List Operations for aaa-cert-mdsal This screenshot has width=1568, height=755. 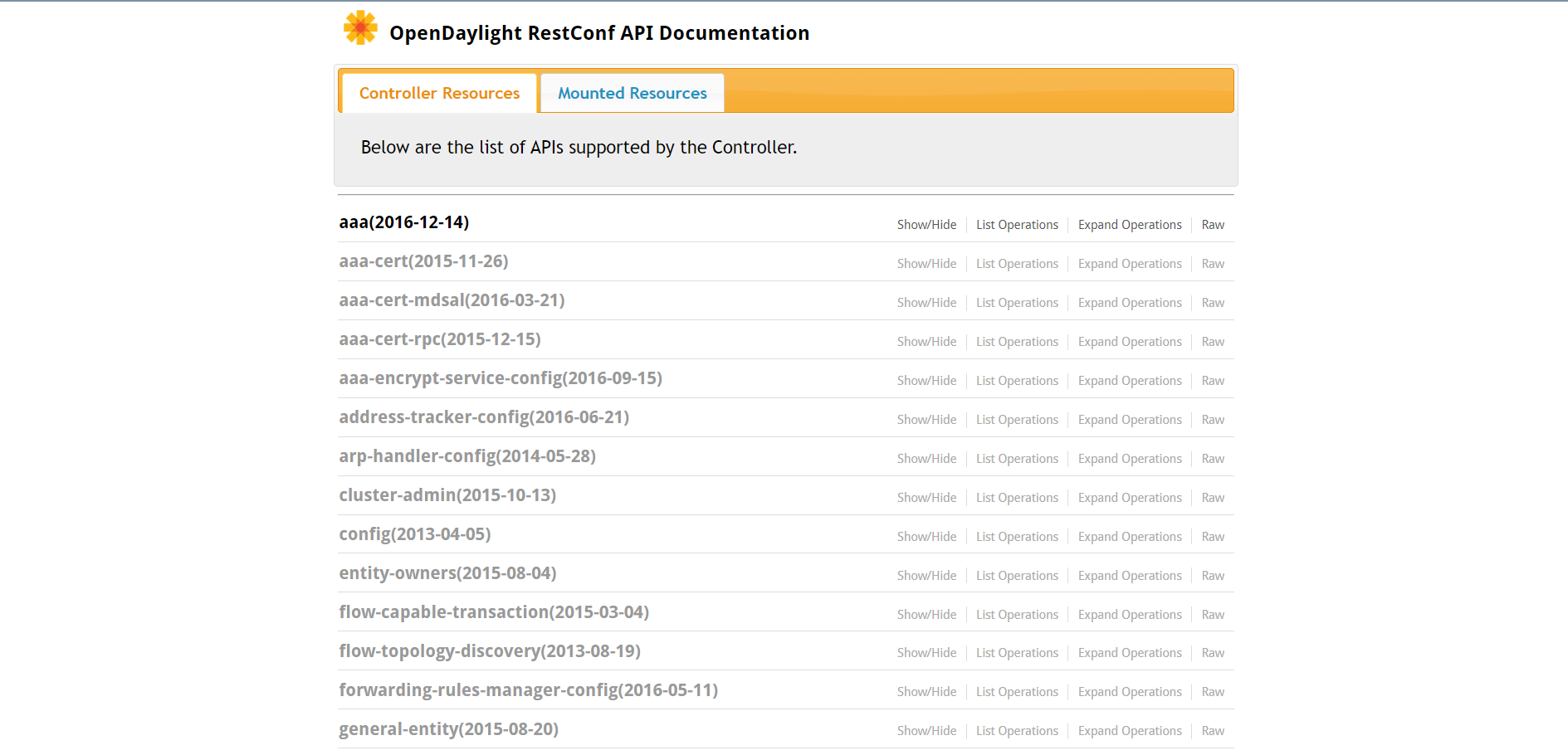[x=1017, y=303]
